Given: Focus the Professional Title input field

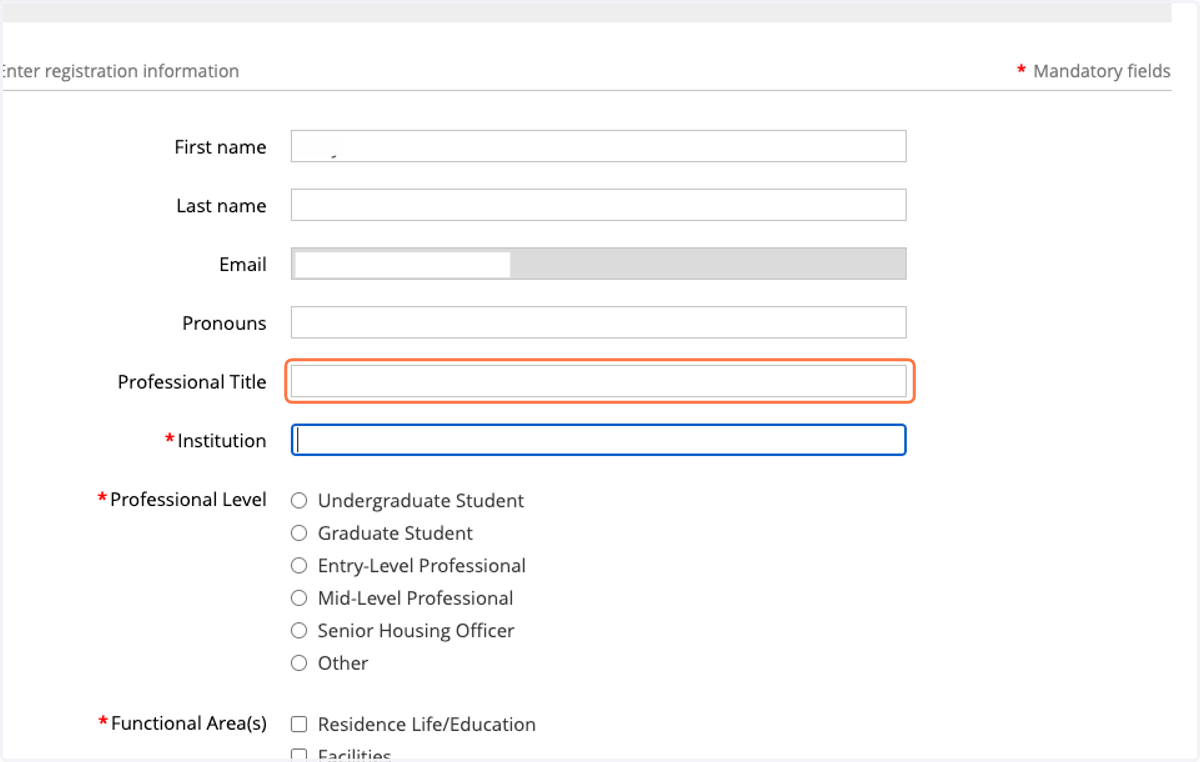Looking at the screenshot, I should click(x=598, y=381).
